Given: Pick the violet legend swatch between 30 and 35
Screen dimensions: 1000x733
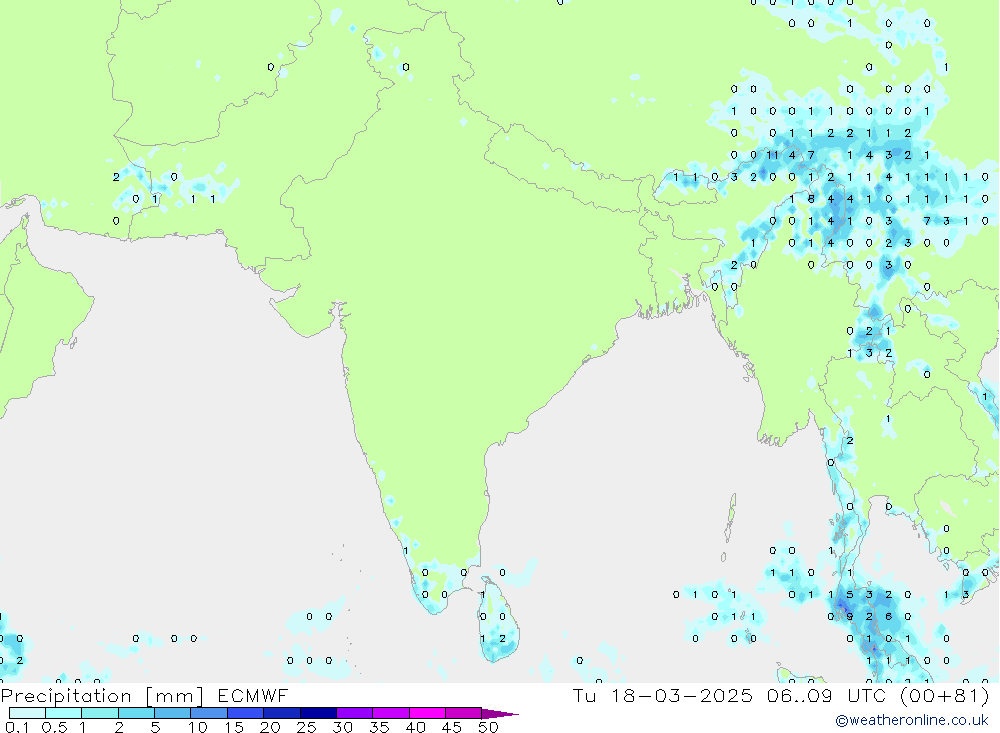Looking at the screenshot, I should [355, 713].
